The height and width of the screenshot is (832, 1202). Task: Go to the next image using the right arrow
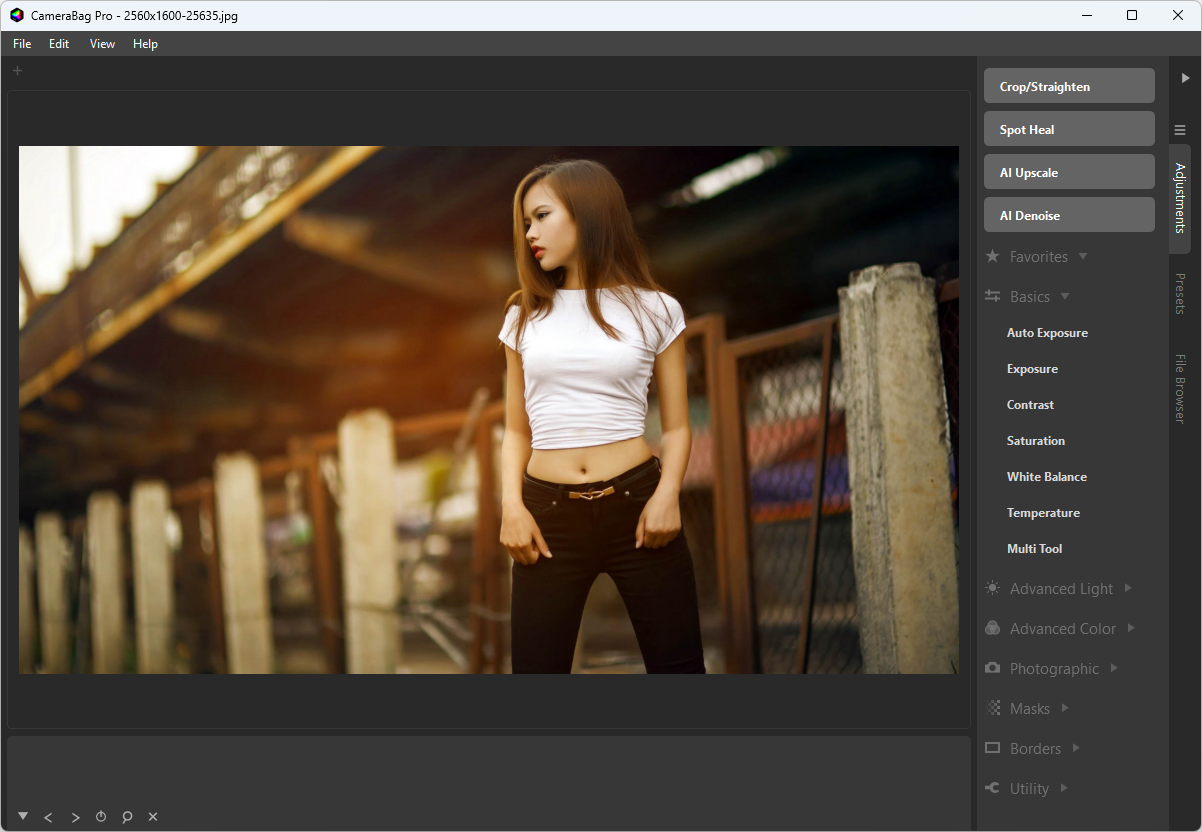tap(75, 817)
